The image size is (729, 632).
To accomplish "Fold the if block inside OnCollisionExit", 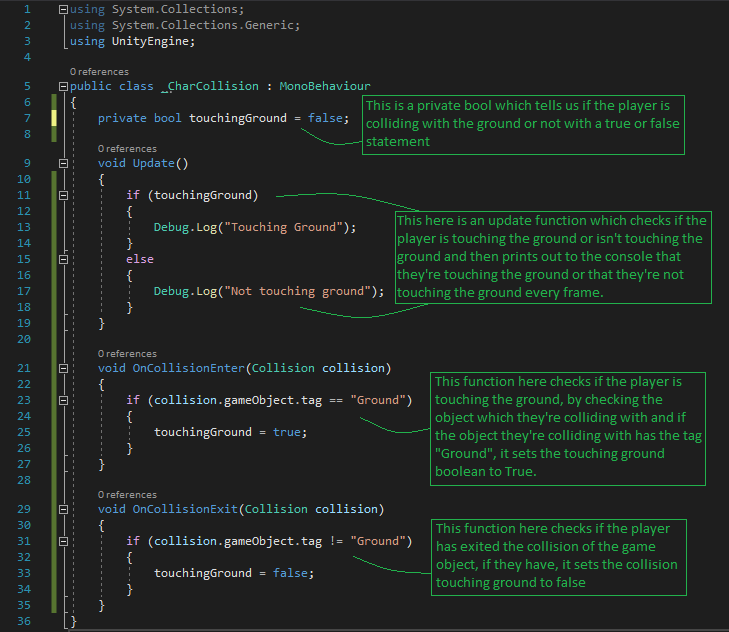I will [65, 541].
